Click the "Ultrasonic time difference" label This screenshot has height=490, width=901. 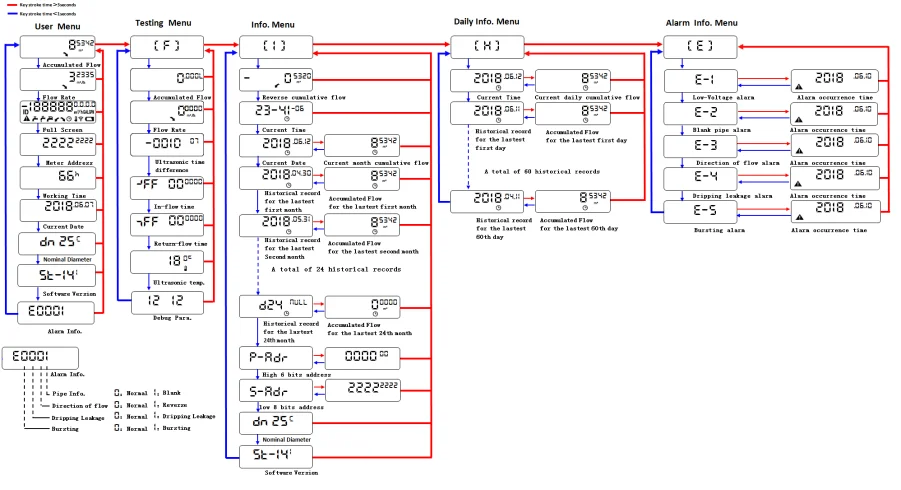click(x=179, y=166)
